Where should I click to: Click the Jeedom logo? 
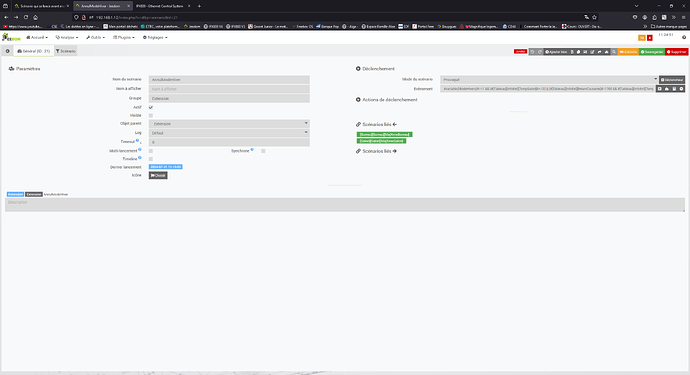pyautogui.click(x=11, y=37)
